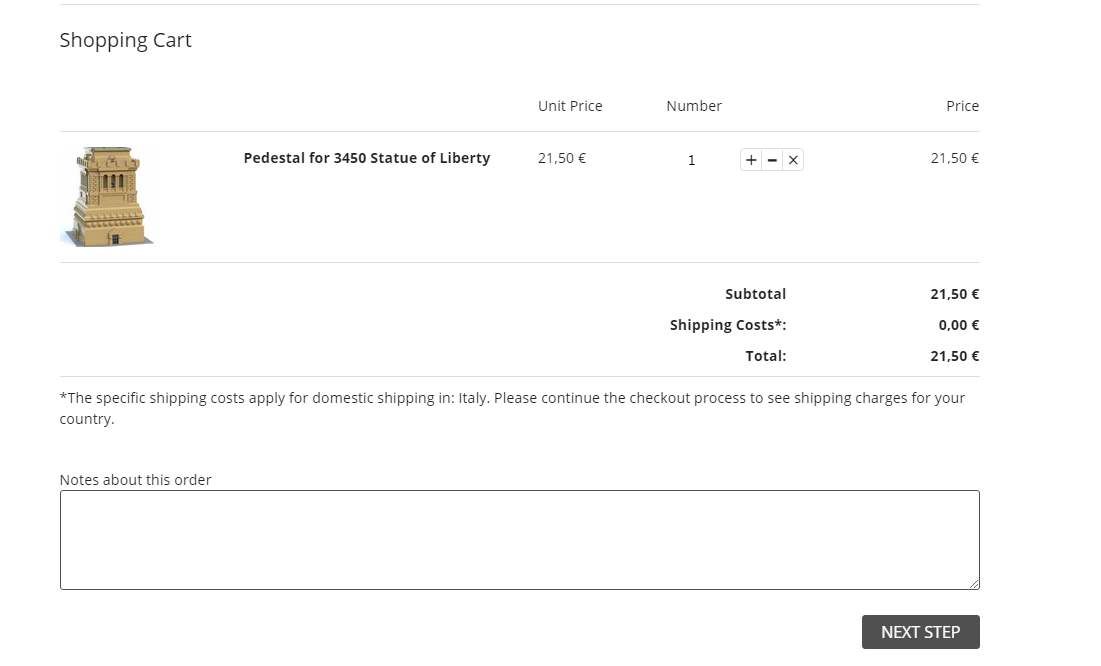Click the Number column header
Image resolution: width=1101 pixels, height=666 pixels.
click(x=694, y=106)
